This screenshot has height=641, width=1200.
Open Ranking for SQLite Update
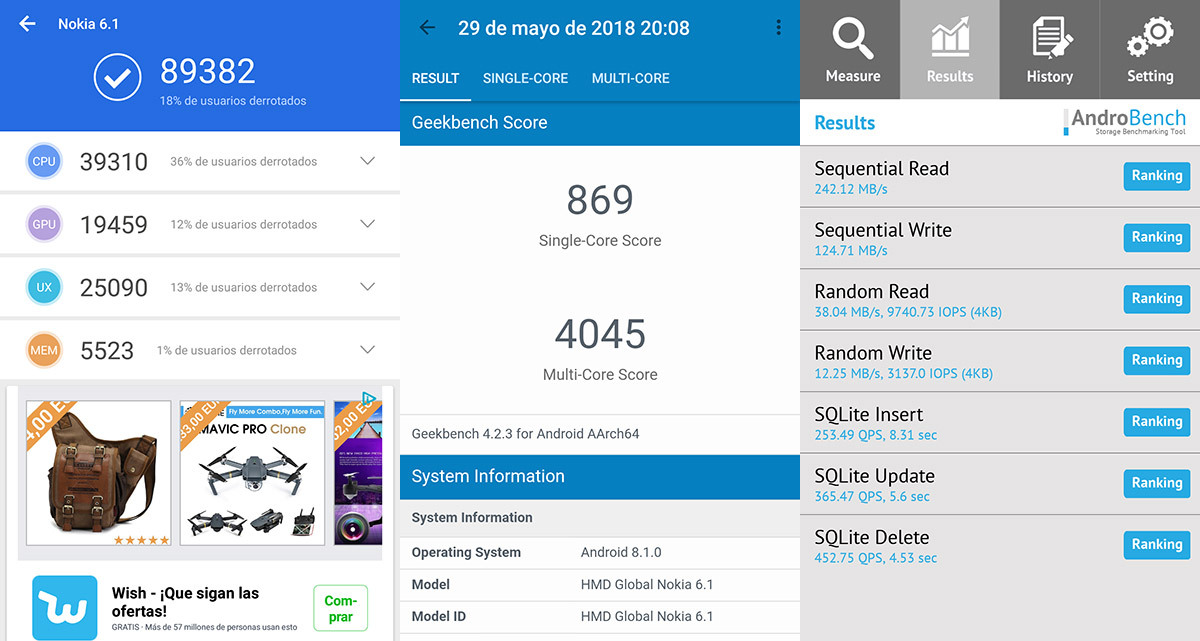[1157, 483]
